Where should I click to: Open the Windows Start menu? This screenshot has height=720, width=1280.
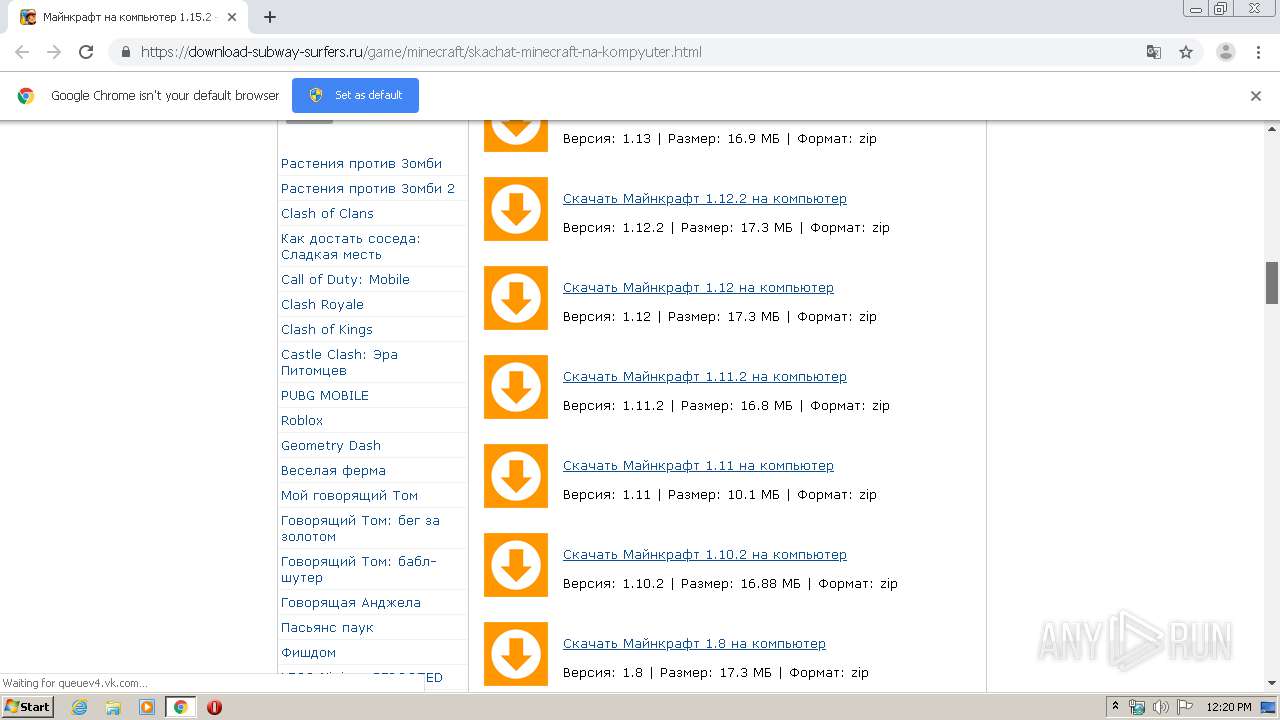(x=27, y=707)
